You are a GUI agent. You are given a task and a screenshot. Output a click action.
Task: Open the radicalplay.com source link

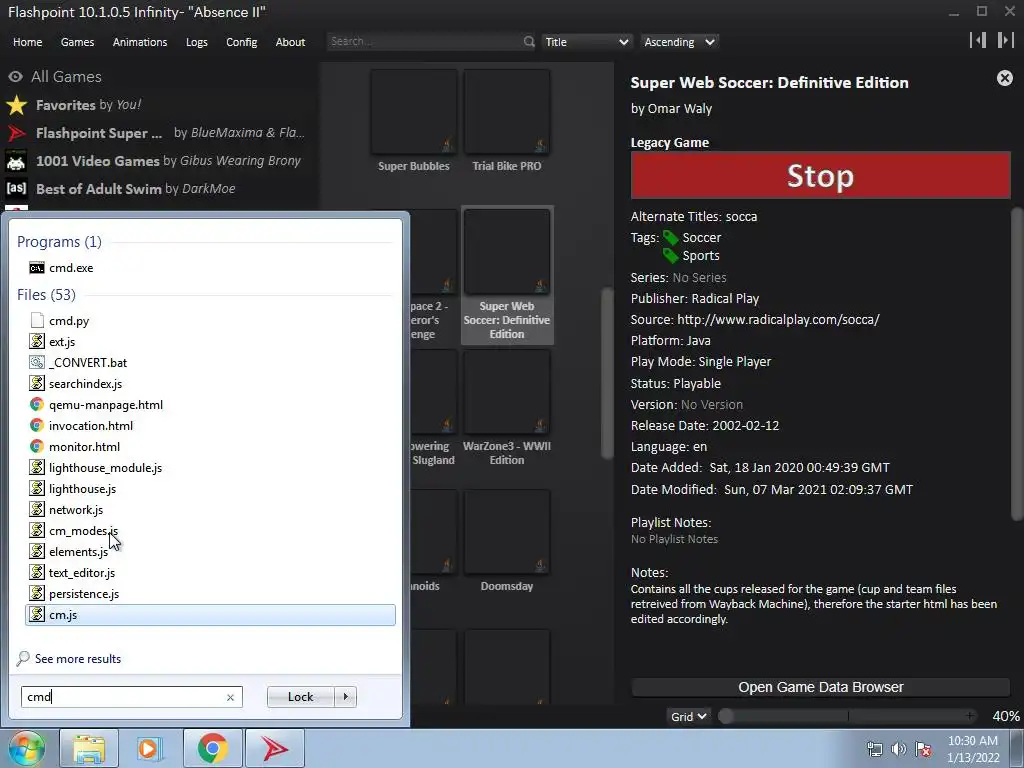[778, 319]
